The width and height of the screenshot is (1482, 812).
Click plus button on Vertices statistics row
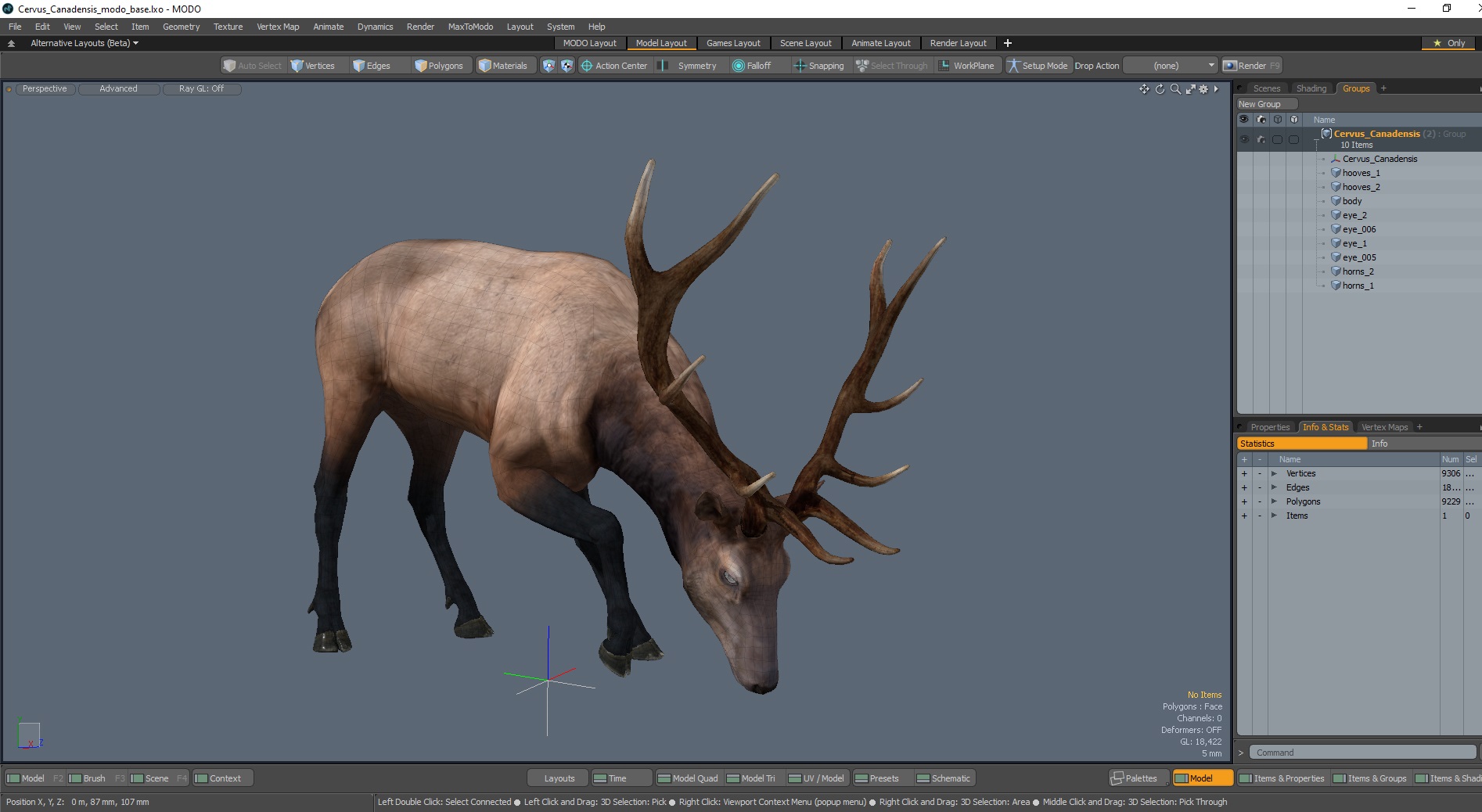[1244, 473]
